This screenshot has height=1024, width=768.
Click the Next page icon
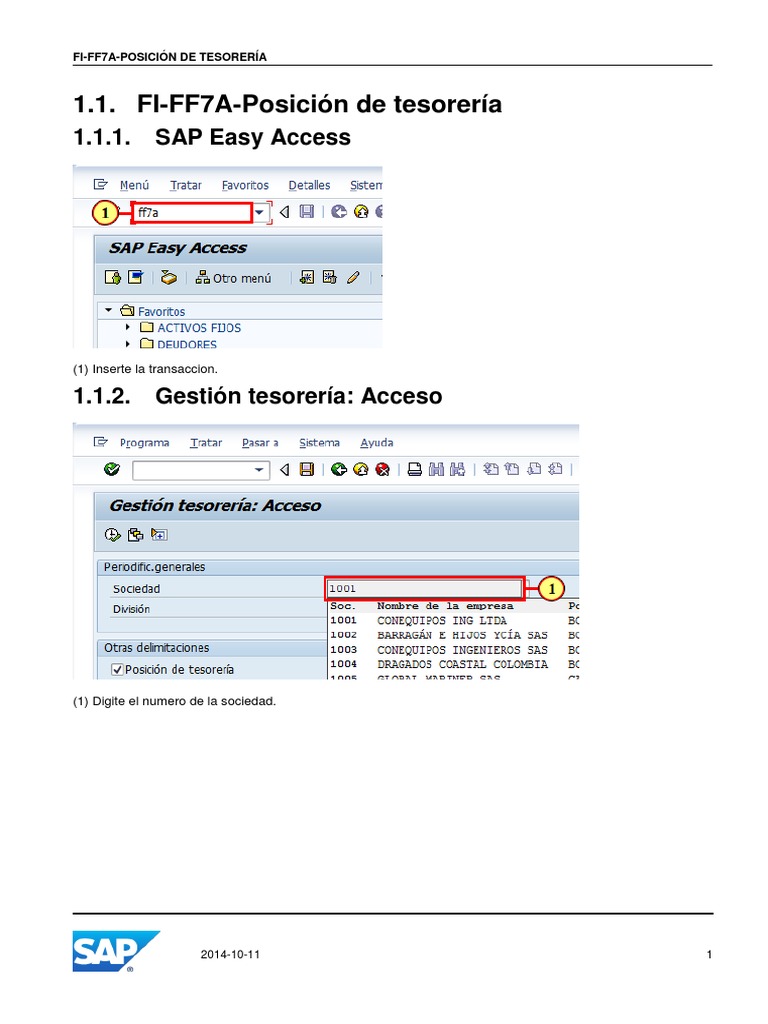point(534,469)
